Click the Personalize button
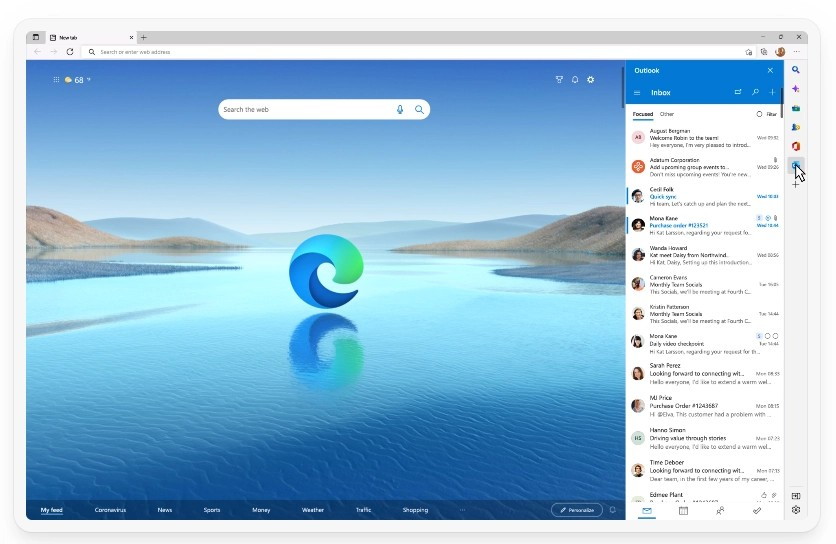836x544 pixels. pyautogui.click(x=577, y=510)
